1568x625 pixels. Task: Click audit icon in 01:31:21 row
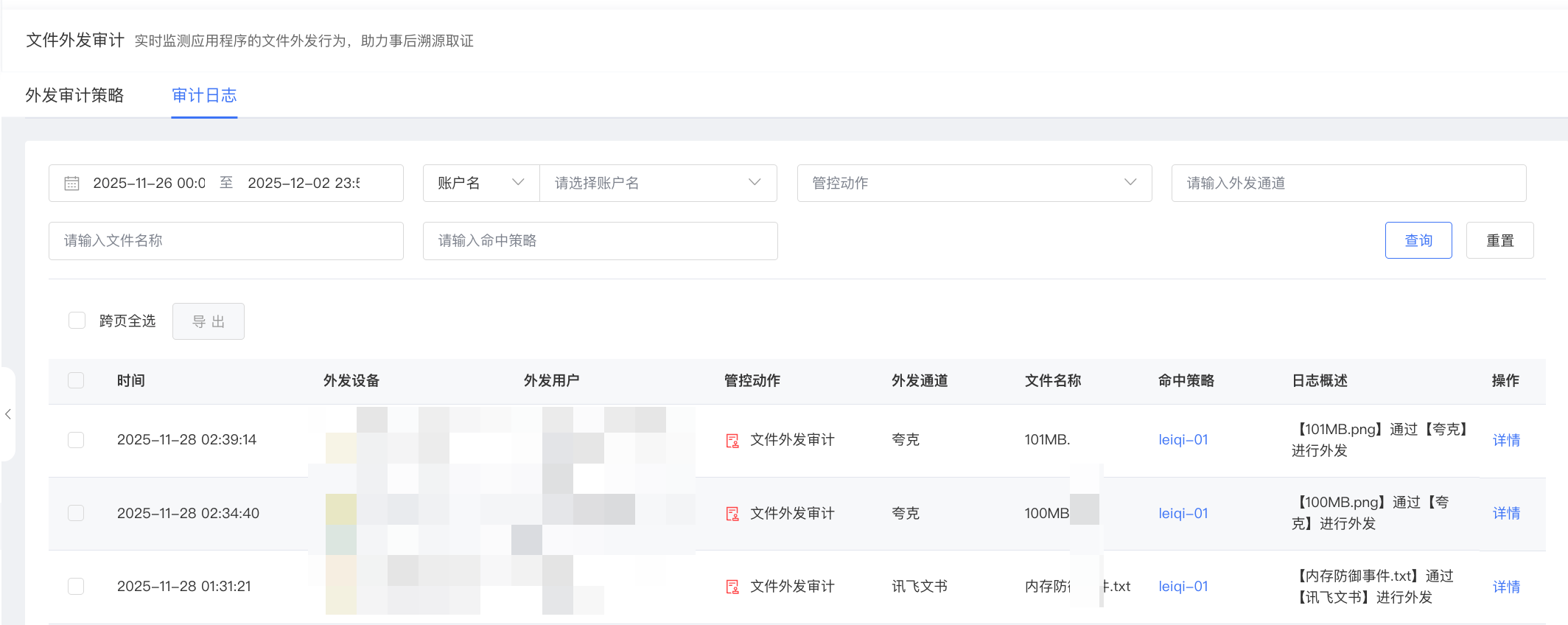[x=732, y=587]
